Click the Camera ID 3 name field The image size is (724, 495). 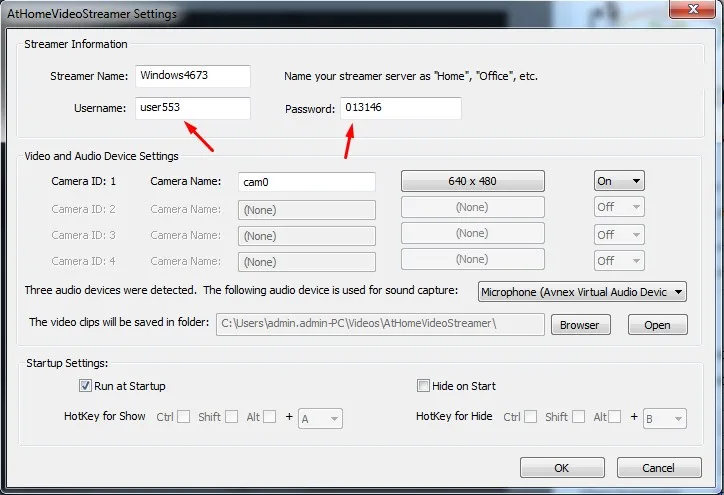click(x=307, y=236)
